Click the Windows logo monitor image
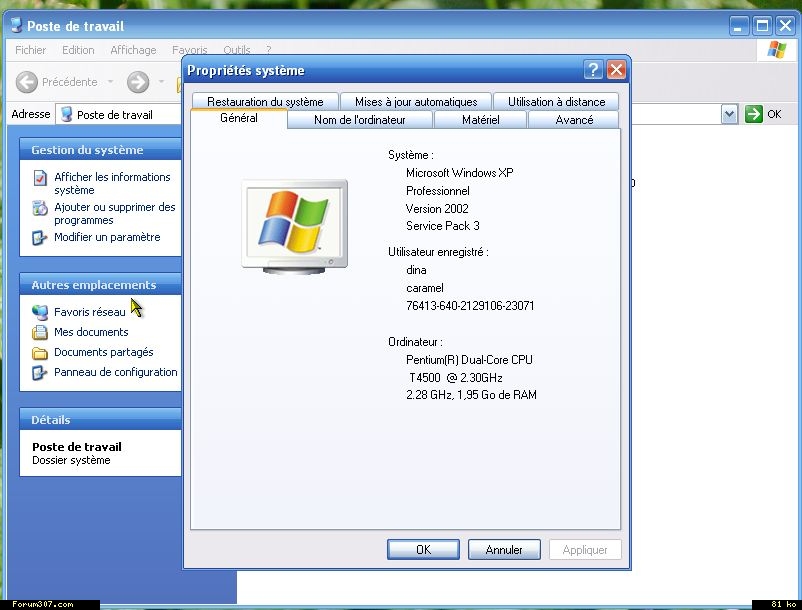Viewport: 802px width, 610px height. tap(294, 226)
